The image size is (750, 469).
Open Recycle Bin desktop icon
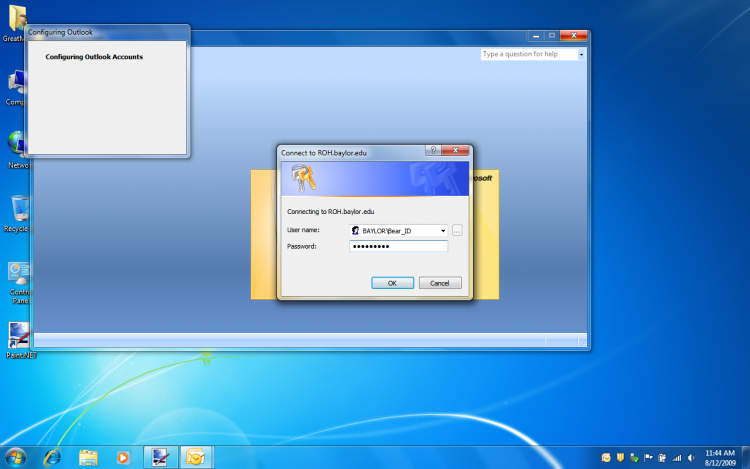[18, 214]
